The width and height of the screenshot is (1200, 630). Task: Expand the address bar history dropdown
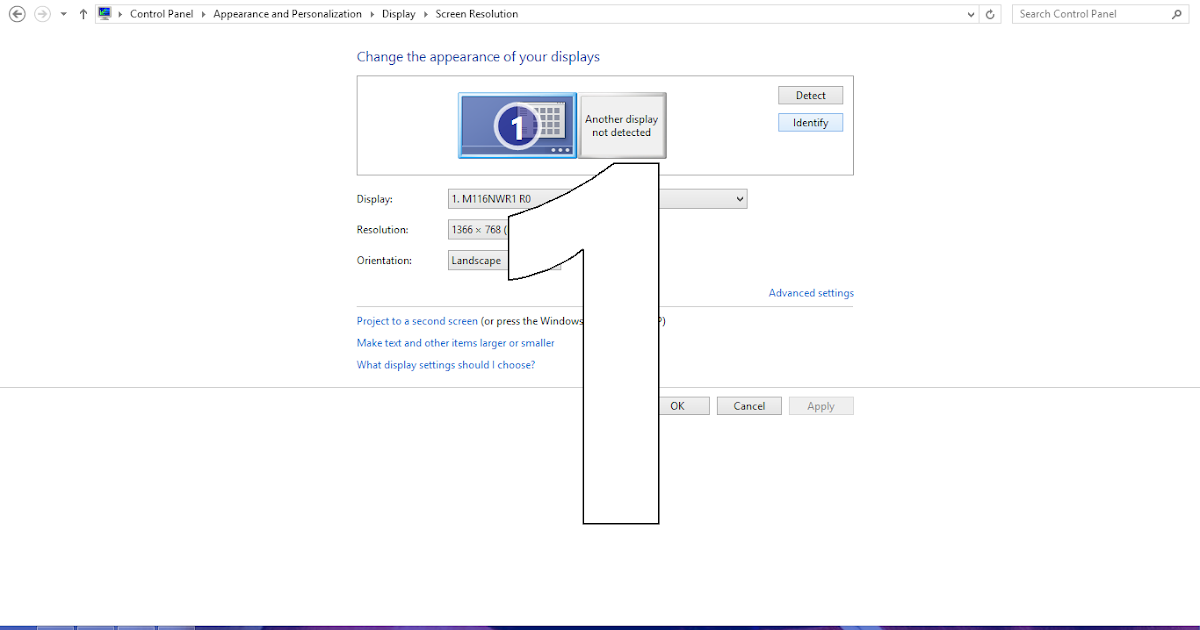point(969,13)
